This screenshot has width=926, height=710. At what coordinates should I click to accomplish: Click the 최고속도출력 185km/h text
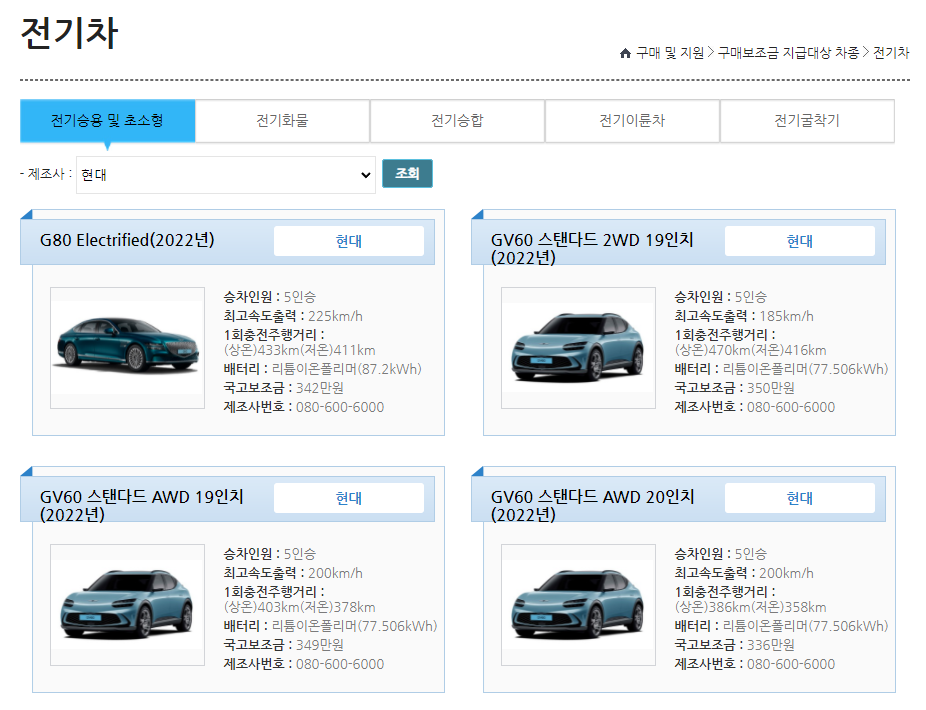(744, 316)
